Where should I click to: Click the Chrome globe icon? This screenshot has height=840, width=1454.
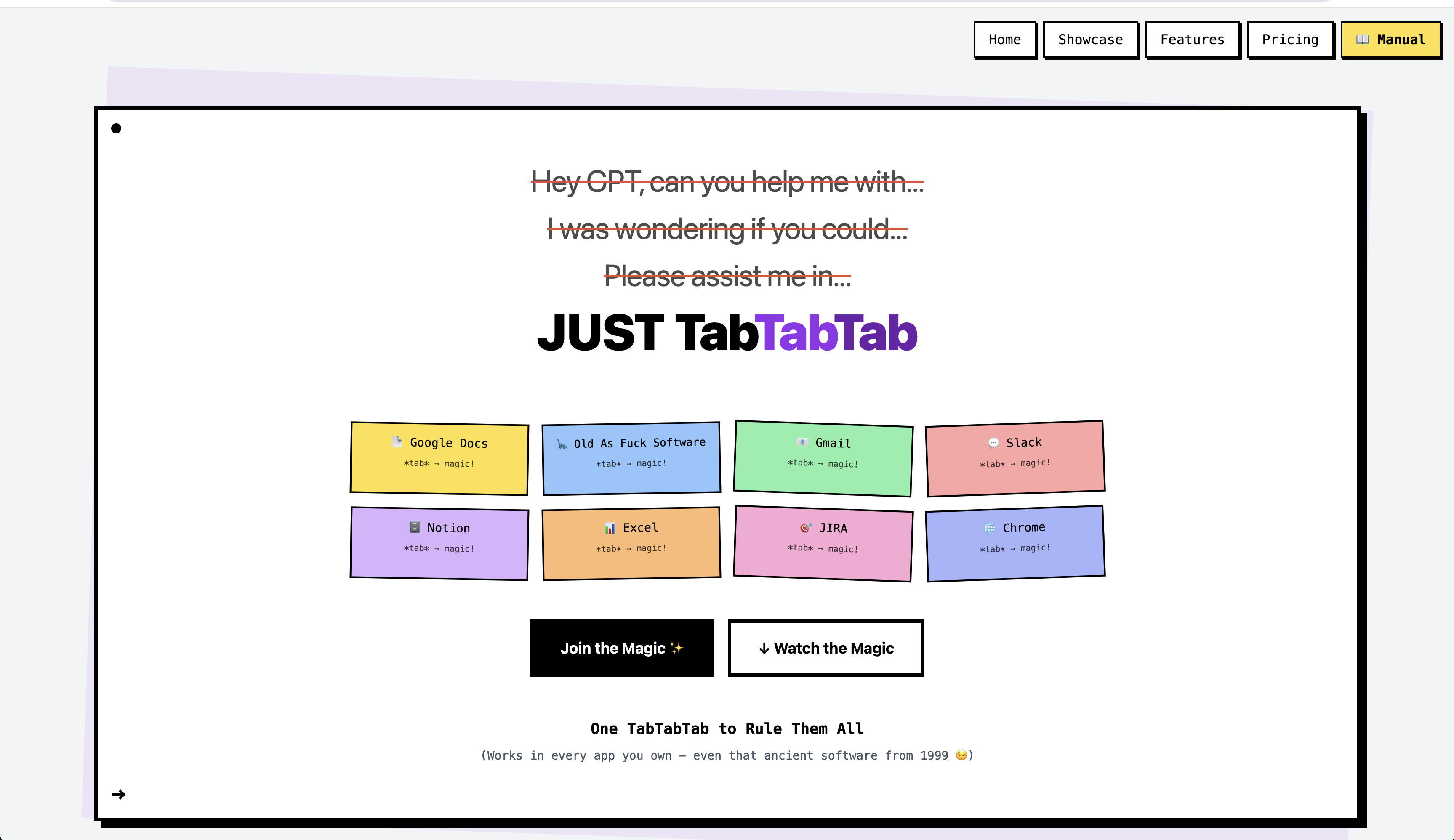(x=990, y=528)
